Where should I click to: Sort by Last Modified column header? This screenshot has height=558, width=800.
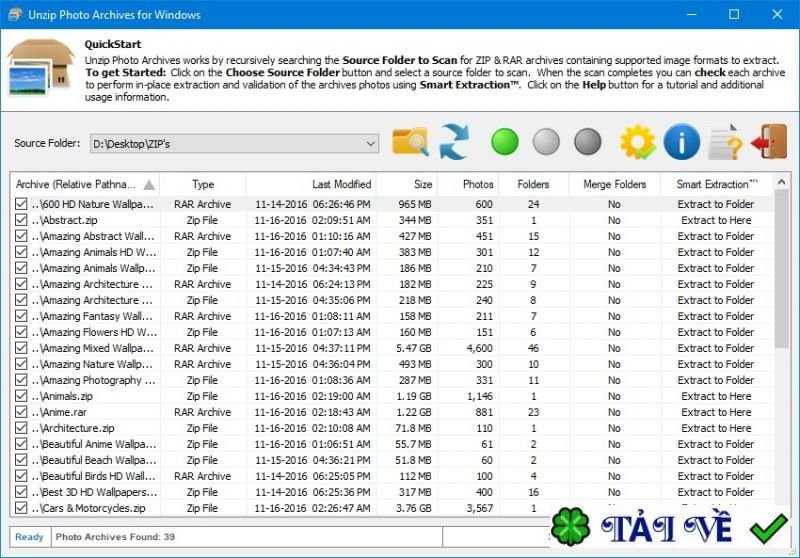point(311,184)
